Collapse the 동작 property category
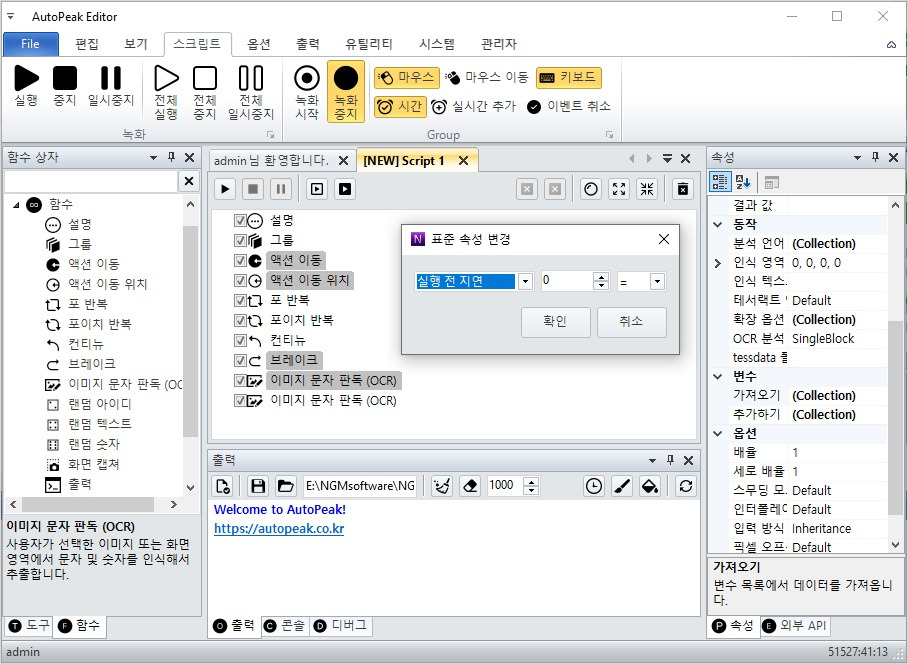Image resolution: width=908 pixels, height=664 pixels. pyautogui.click(x=718, y=225)
